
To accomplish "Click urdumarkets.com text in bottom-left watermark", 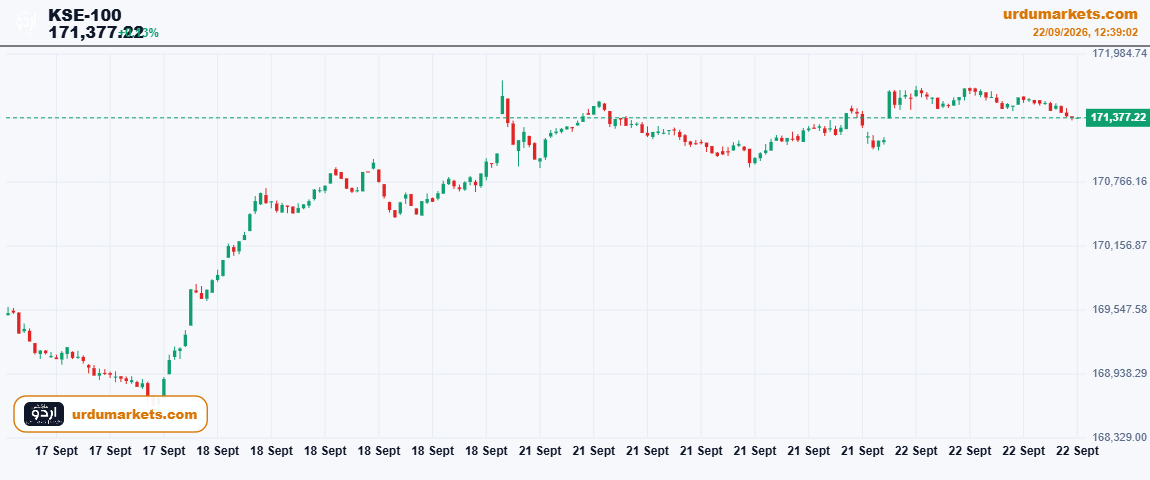I will click(135, 414).
